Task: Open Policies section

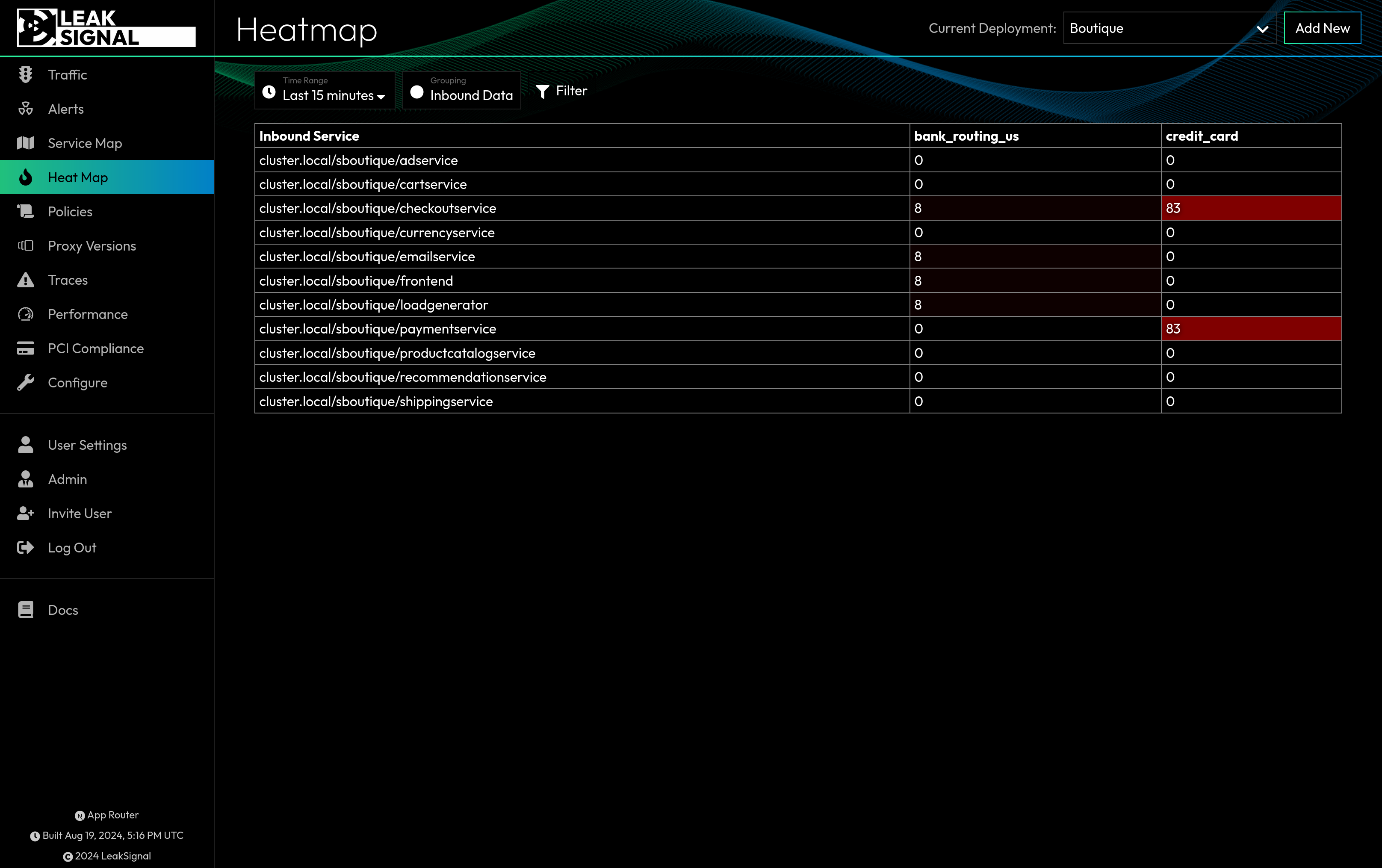Action: pos(107,211)
